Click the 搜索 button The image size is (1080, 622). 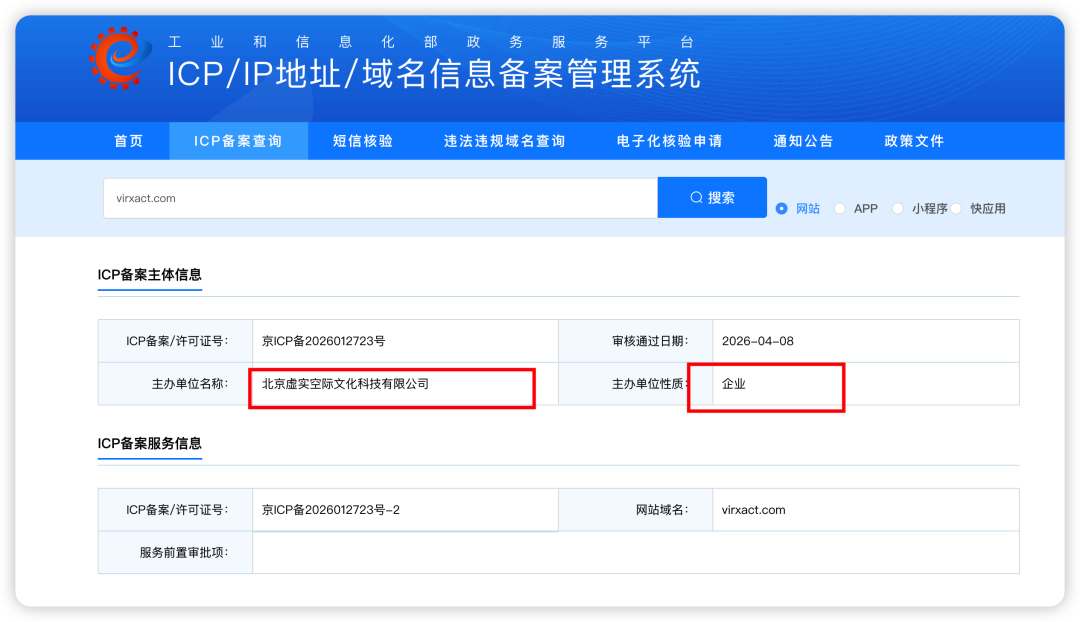712,198
